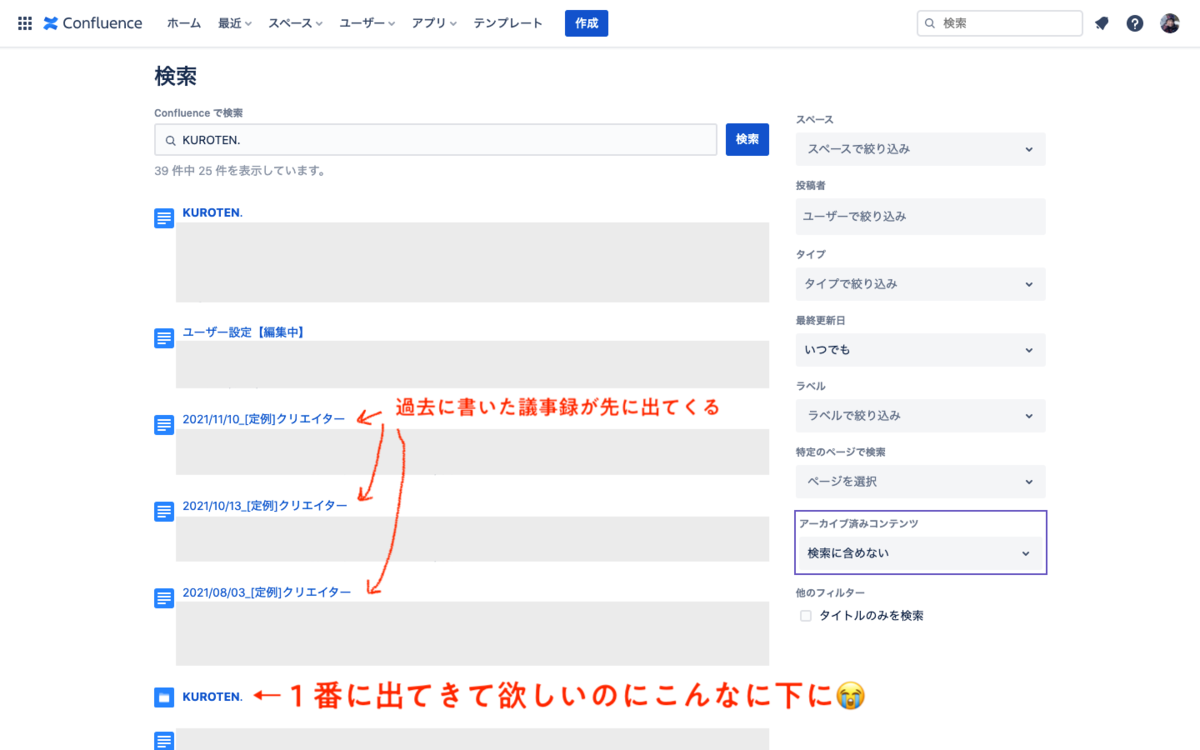Open the いつでも last-updated dropdown
This screenshot has height=750, width=1200.
coord(920,350)
